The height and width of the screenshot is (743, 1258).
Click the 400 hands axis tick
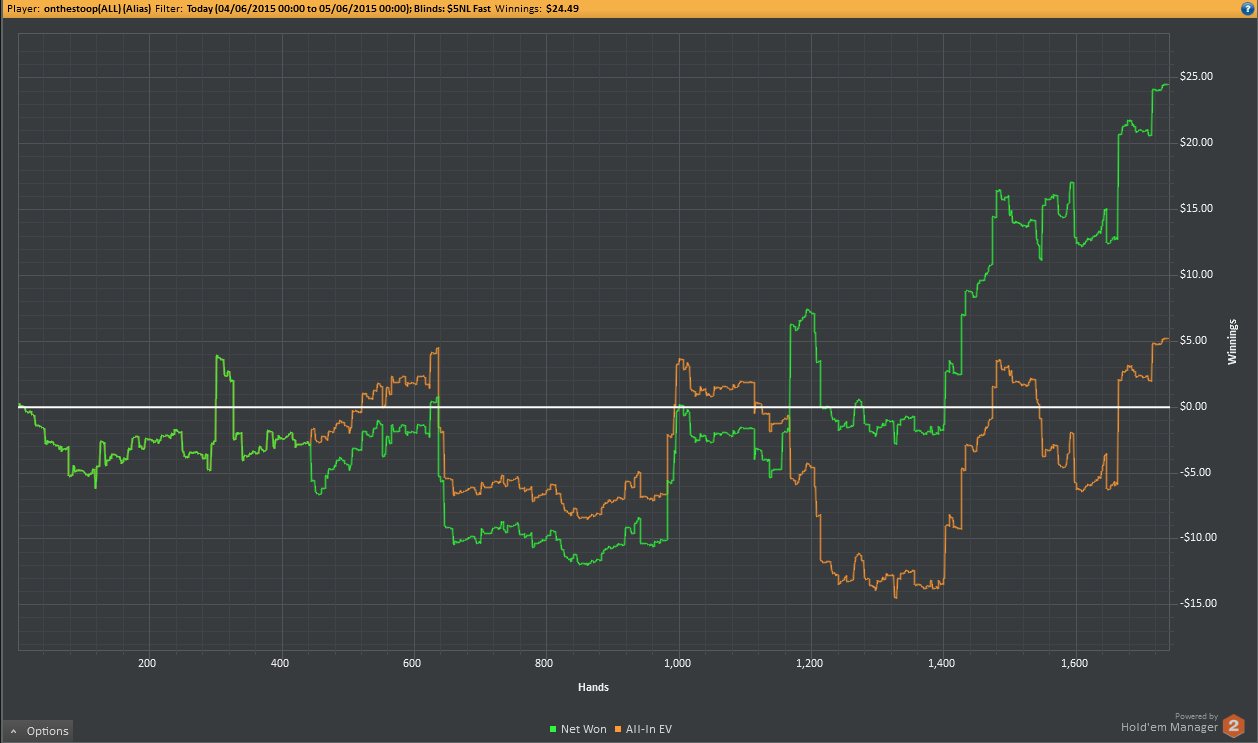pos(280,663)
